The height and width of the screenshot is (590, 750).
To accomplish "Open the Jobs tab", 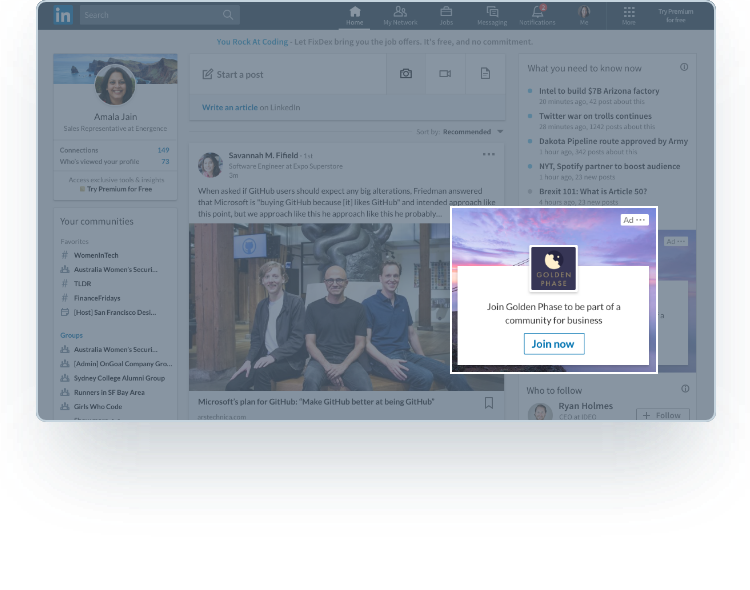I will (446, 16).
